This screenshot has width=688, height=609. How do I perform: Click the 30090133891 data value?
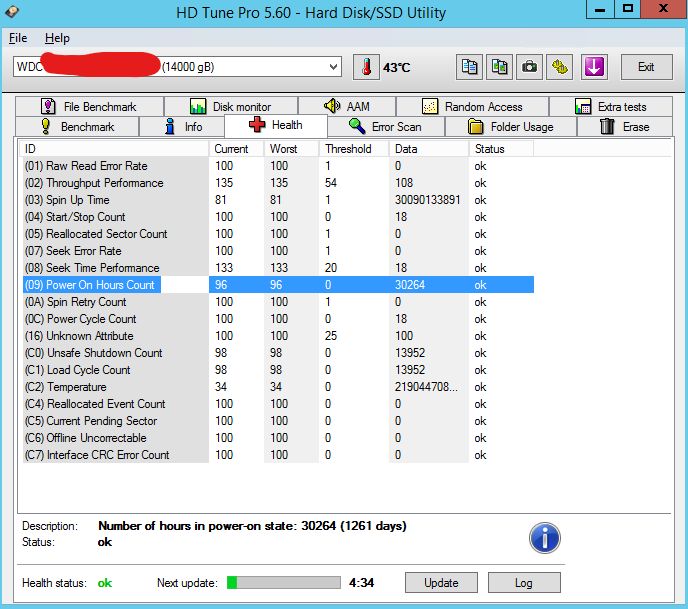click(427, 200)
